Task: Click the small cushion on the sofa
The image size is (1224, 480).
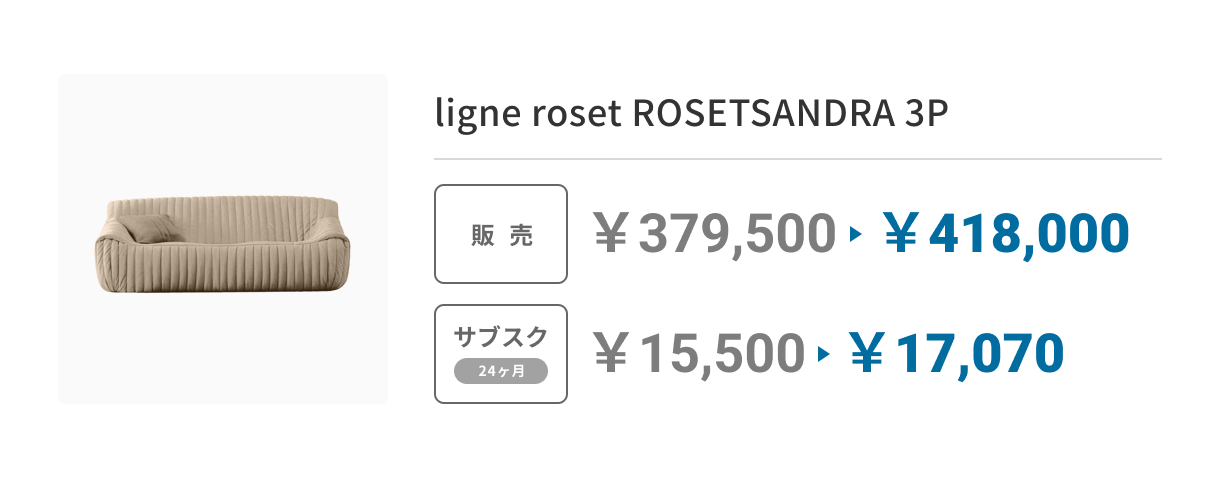Action: click(150, 228)
